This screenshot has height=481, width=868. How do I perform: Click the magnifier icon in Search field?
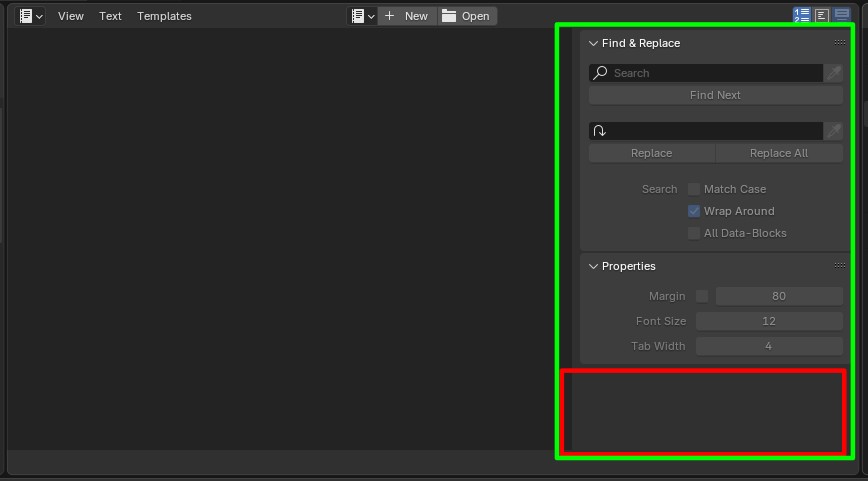coord(600,73)
